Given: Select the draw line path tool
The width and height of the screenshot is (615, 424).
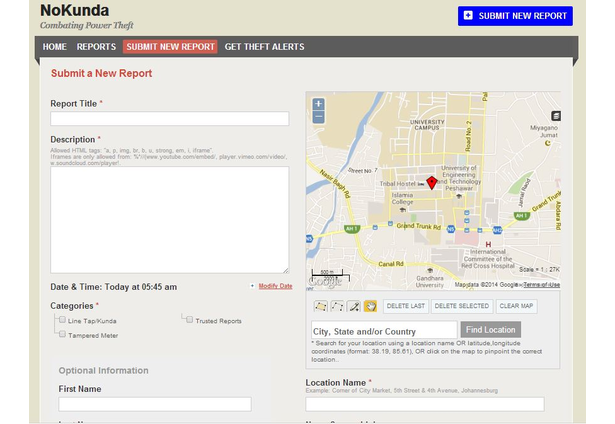Looking at the screenshot, I should coord(337,306).
